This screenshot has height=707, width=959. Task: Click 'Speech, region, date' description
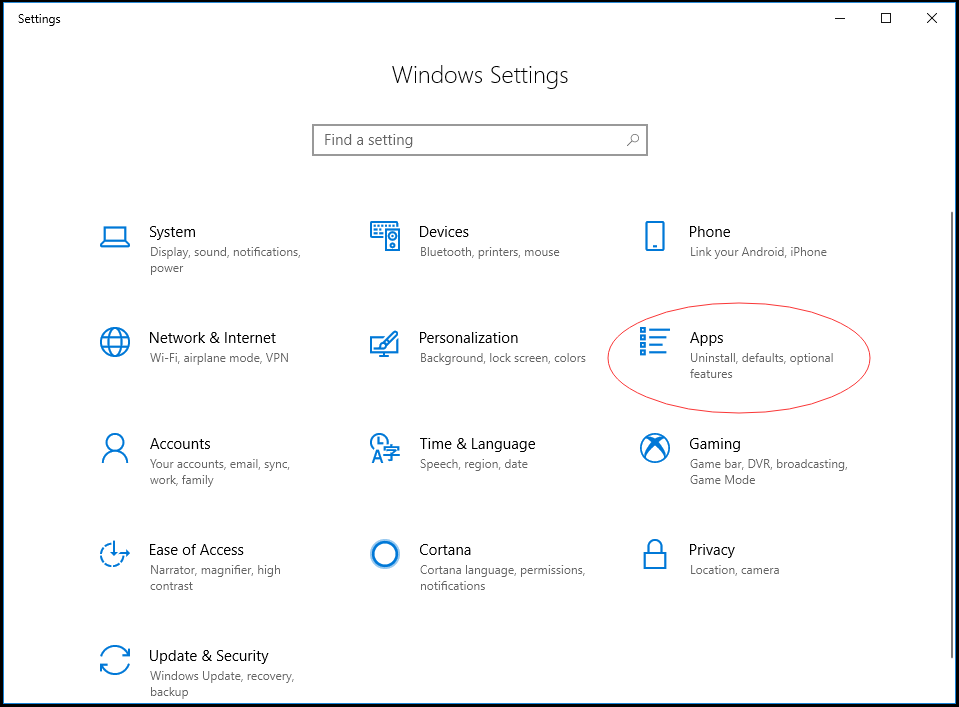[473, 464]
